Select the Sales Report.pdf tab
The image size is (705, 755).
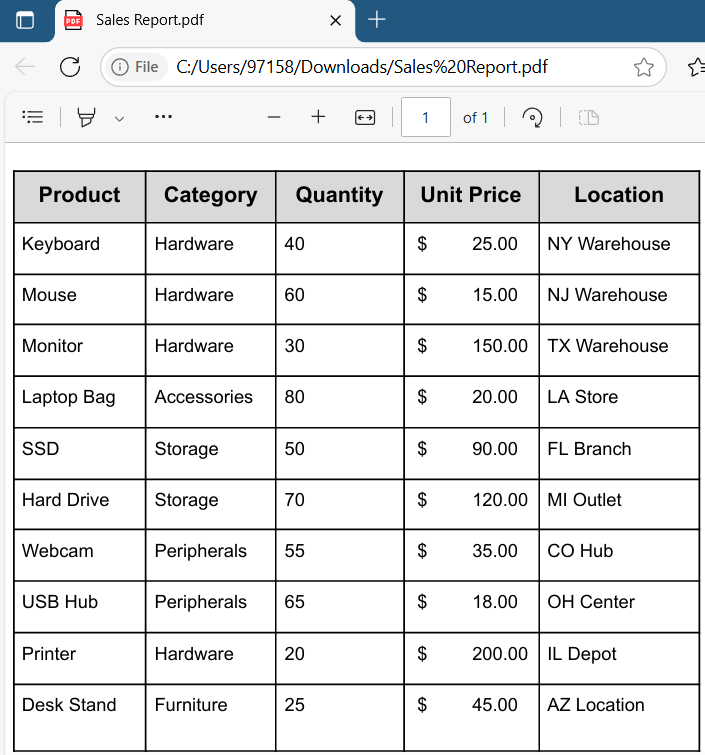[x=205, y=21]
